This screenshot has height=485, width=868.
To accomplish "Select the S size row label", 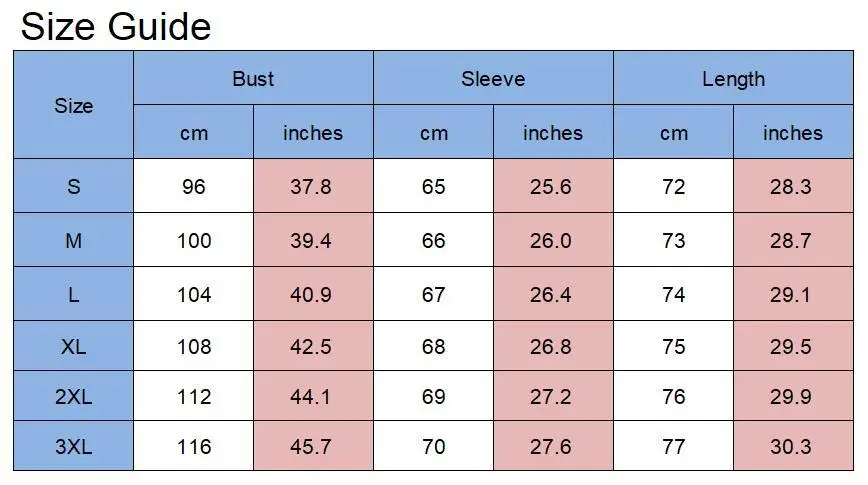I will point(73,187).
